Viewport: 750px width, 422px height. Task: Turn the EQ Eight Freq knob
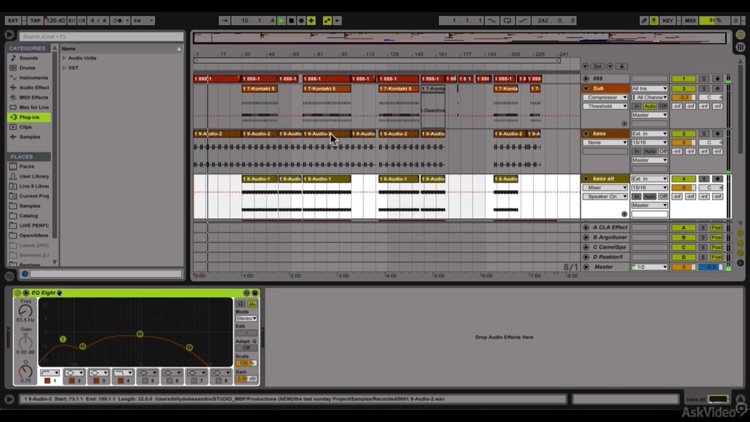[25, 311]
